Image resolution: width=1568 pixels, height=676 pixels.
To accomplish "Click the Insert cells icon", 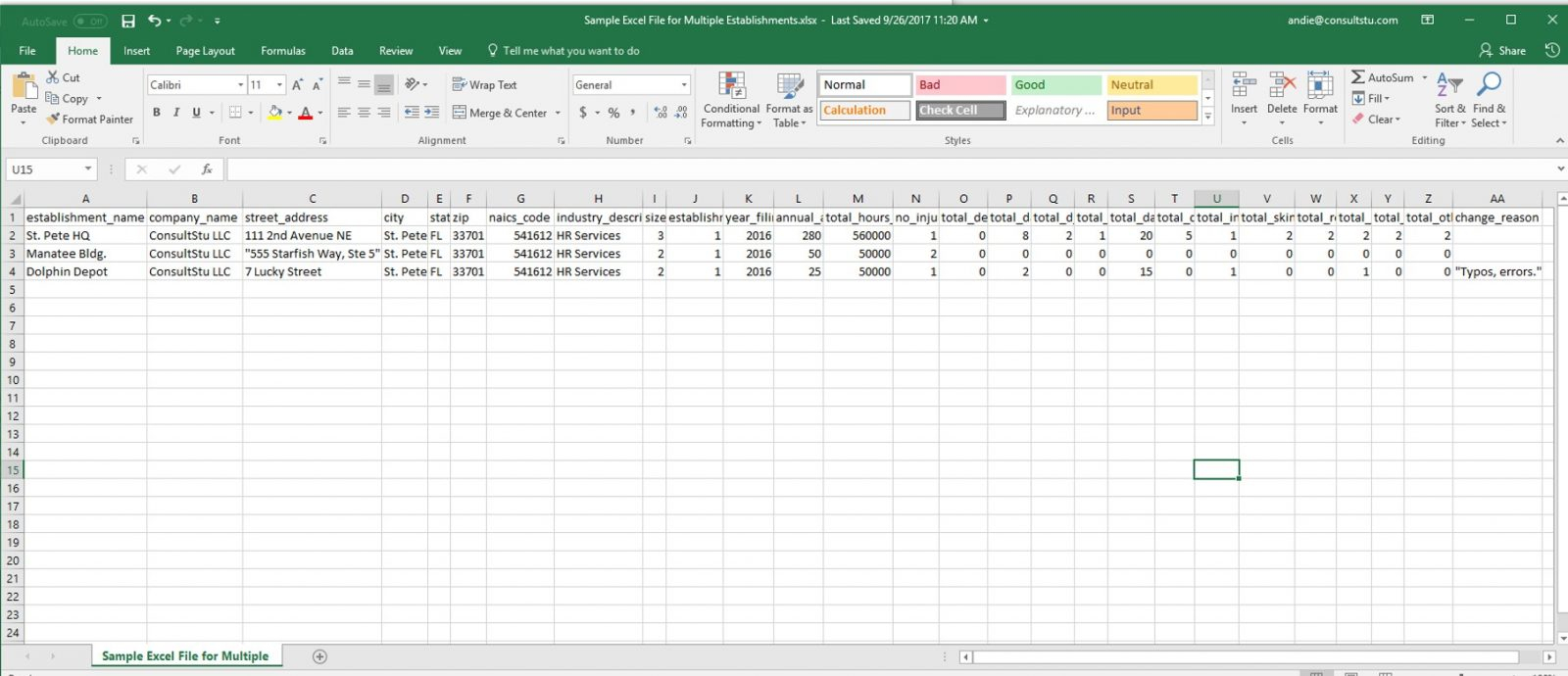I will point(1244,86).
